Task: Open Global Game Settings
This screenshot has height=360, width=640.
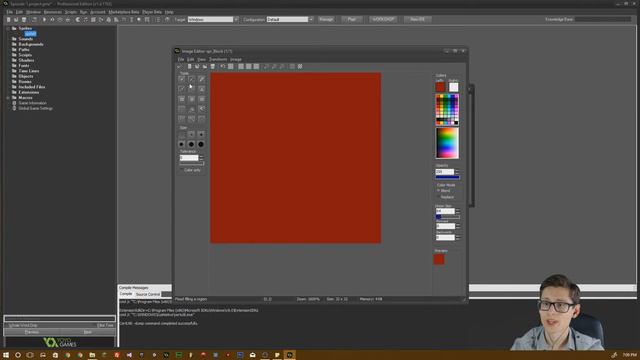Action: click(35, 108)
